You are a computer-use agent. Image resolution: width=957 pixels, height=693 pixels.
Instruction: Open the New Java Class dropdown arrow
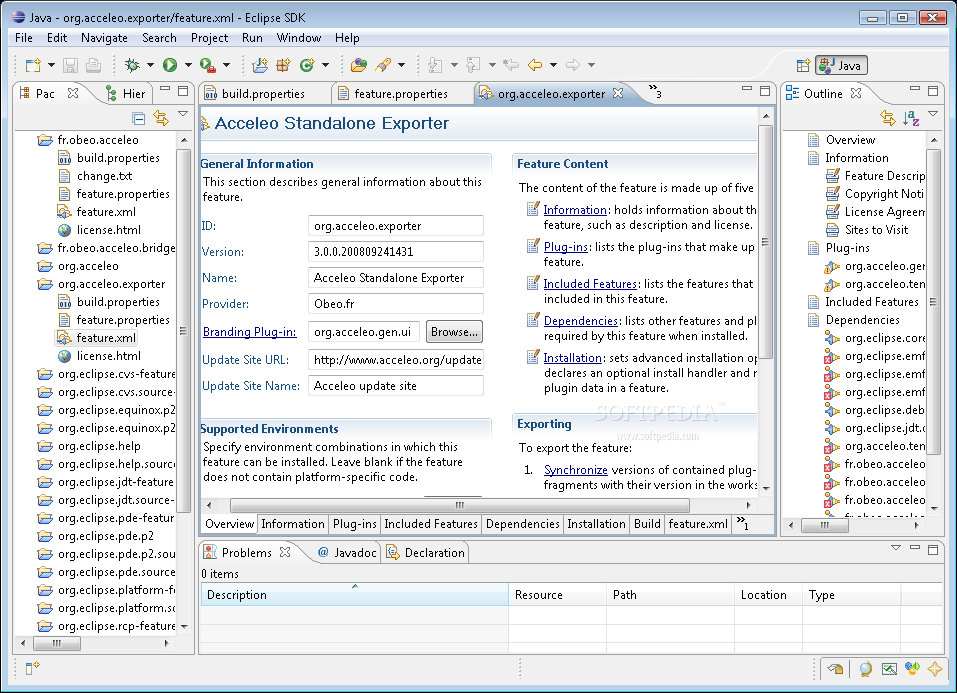tap(325, 65)
